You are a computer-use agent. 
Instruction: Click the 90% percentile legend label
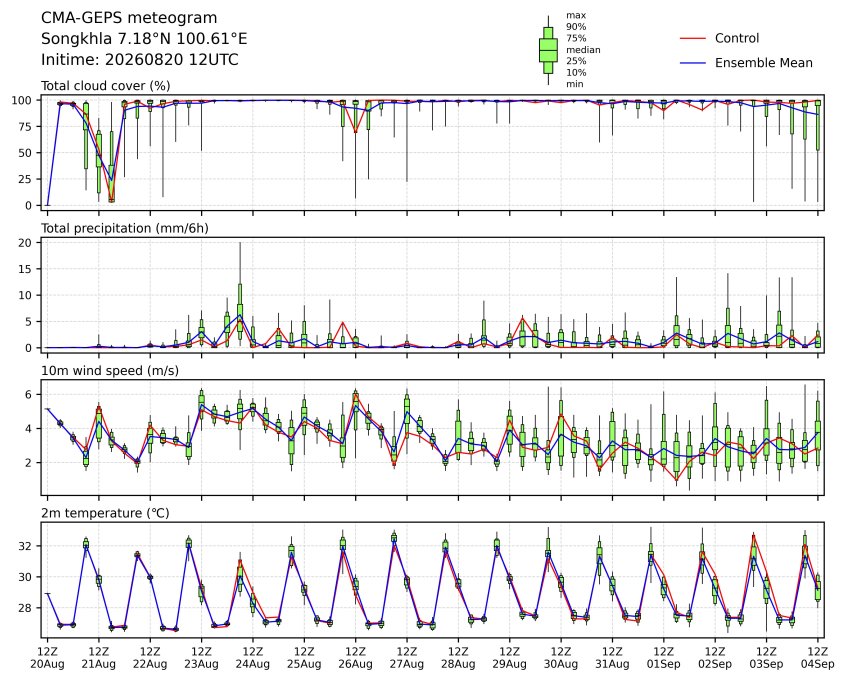click(576, 26)
